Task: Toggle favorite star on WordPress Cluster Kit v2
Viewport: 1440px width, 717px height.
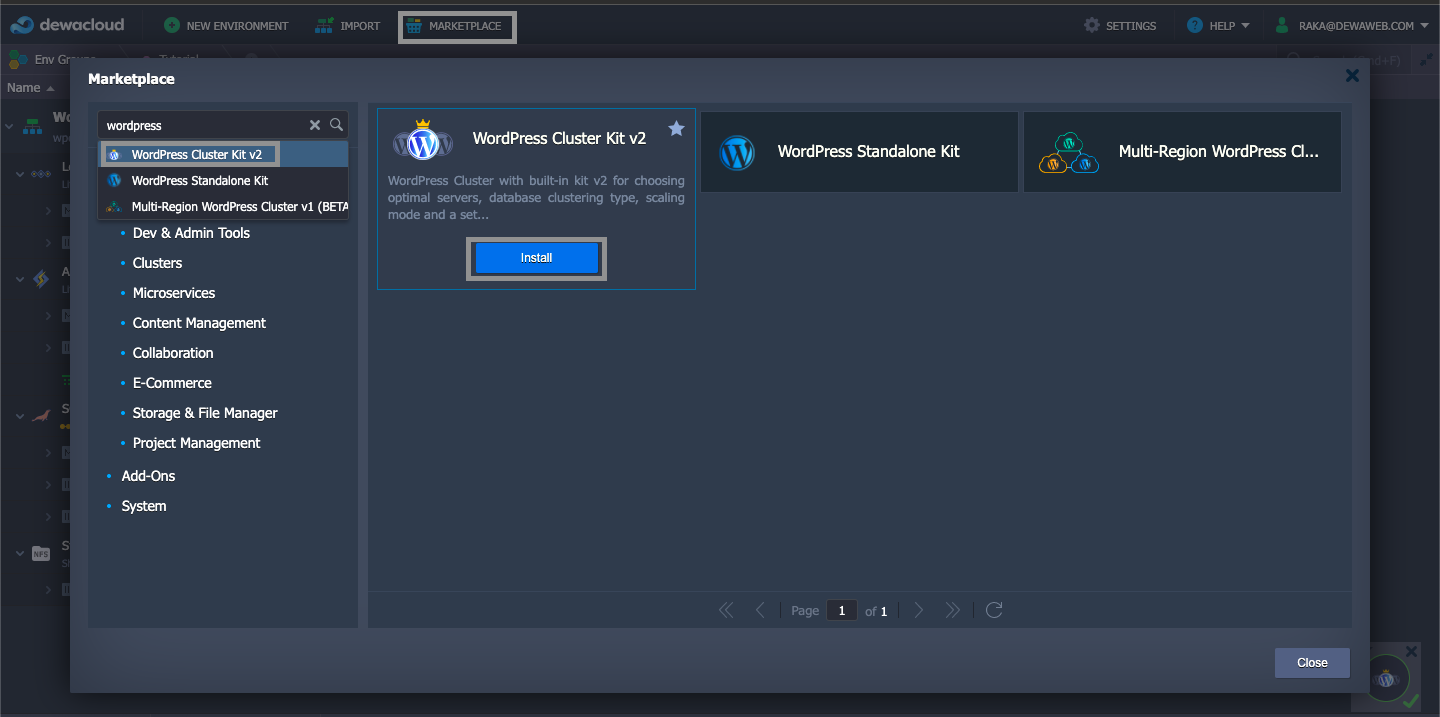Action: coord(676,128)
